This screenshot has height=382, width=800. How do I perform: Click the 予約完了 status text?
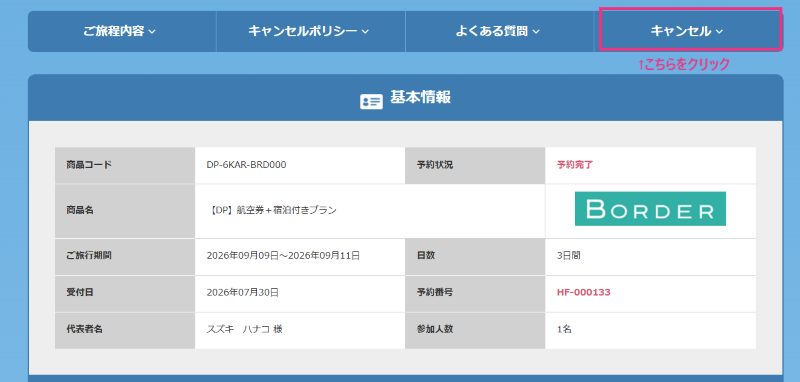[x=575, y=165]
